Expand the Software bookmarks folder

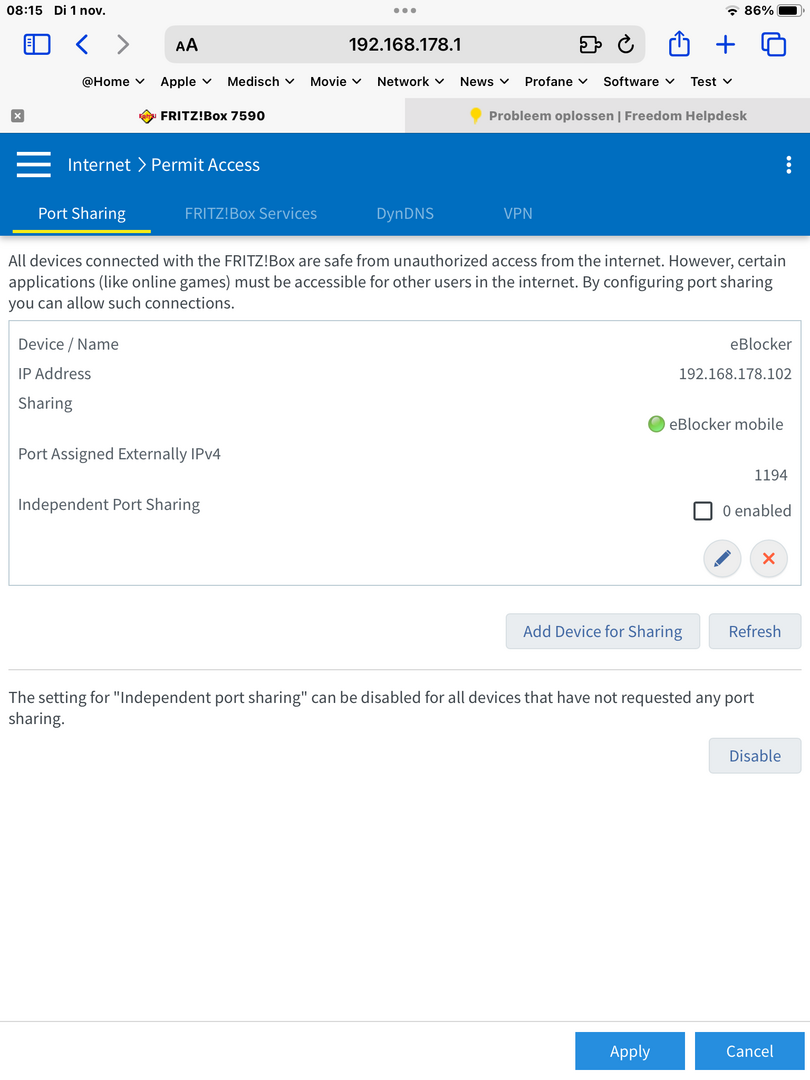click(x=638, y=81)
